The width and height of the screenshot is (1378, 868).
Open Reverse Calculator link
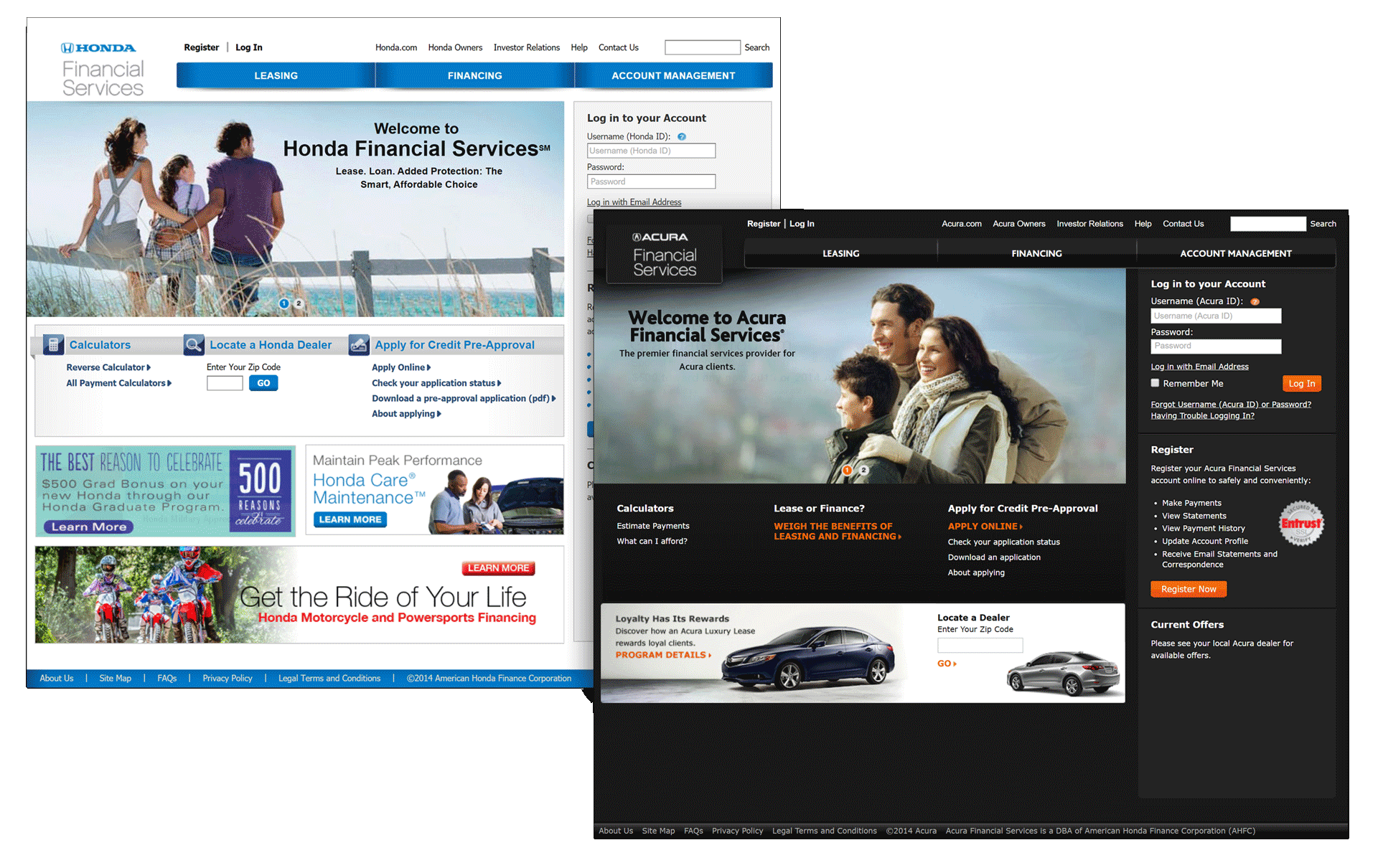108,367
